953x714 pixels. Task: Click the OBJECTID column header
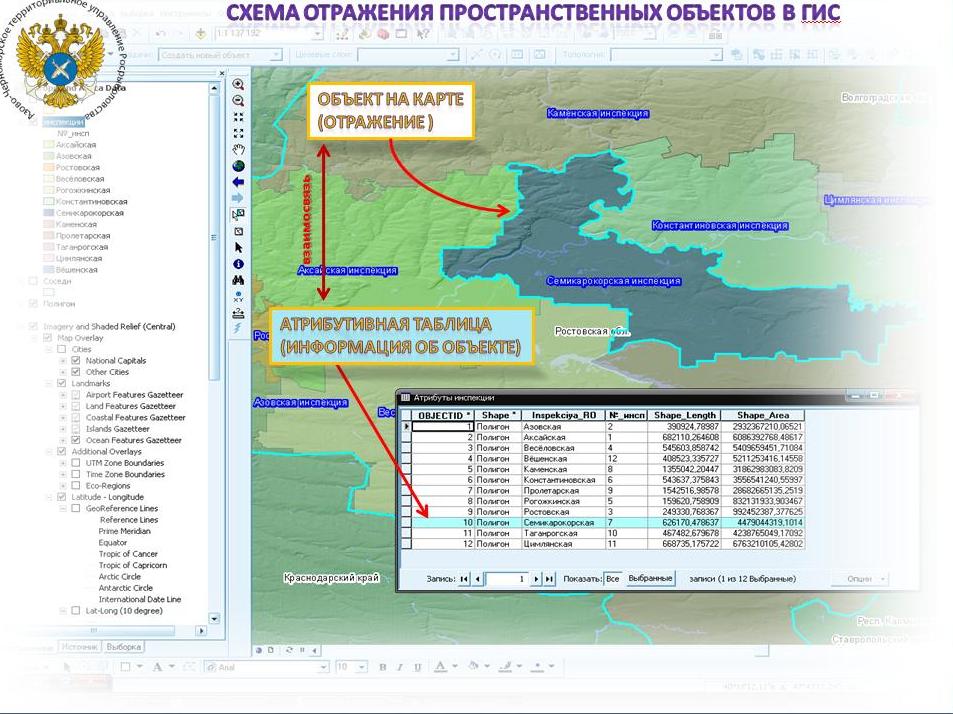coord(444,416)
